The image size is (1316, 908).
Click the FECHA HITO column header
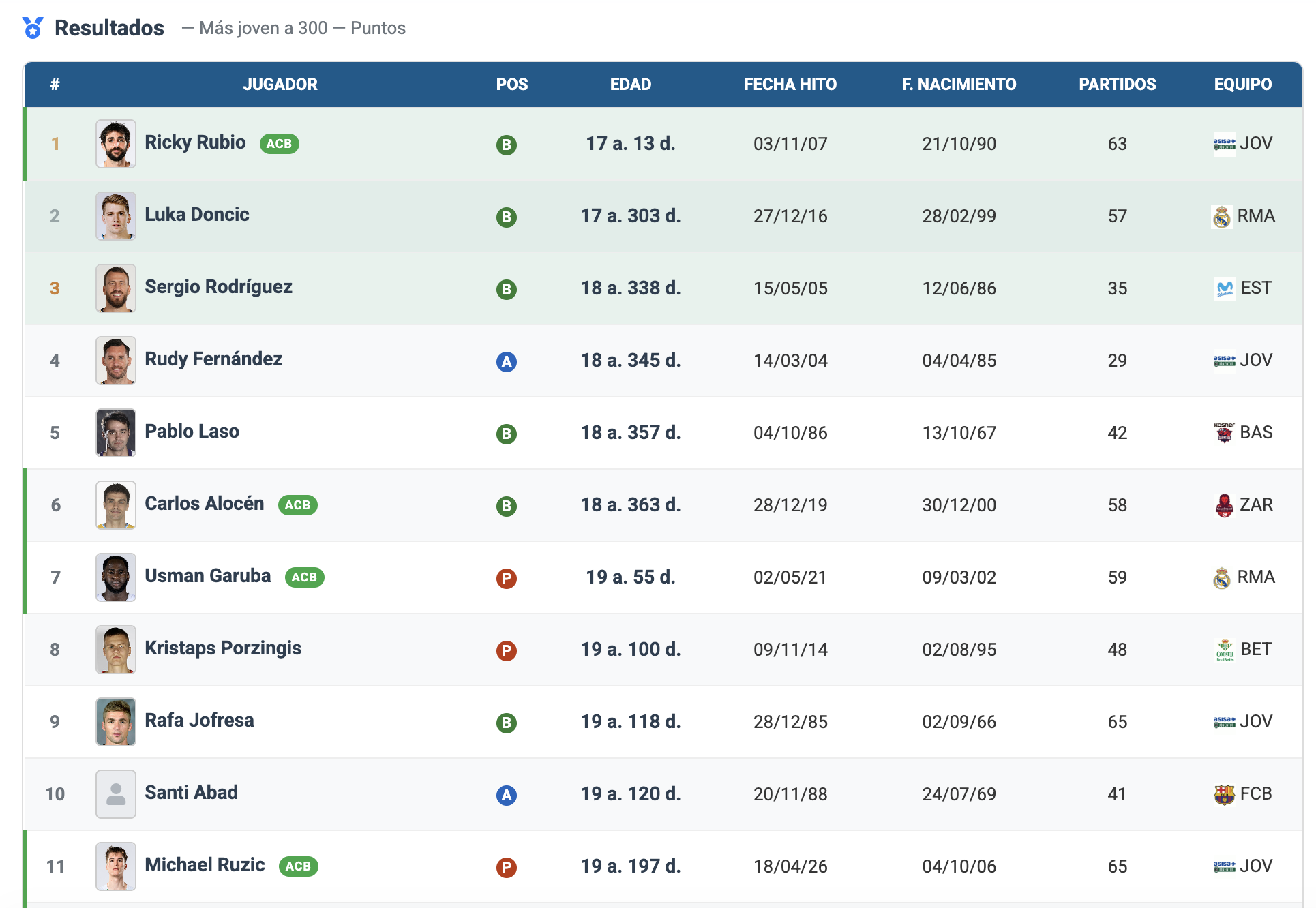pyautogui.click(x=790, y=85)
